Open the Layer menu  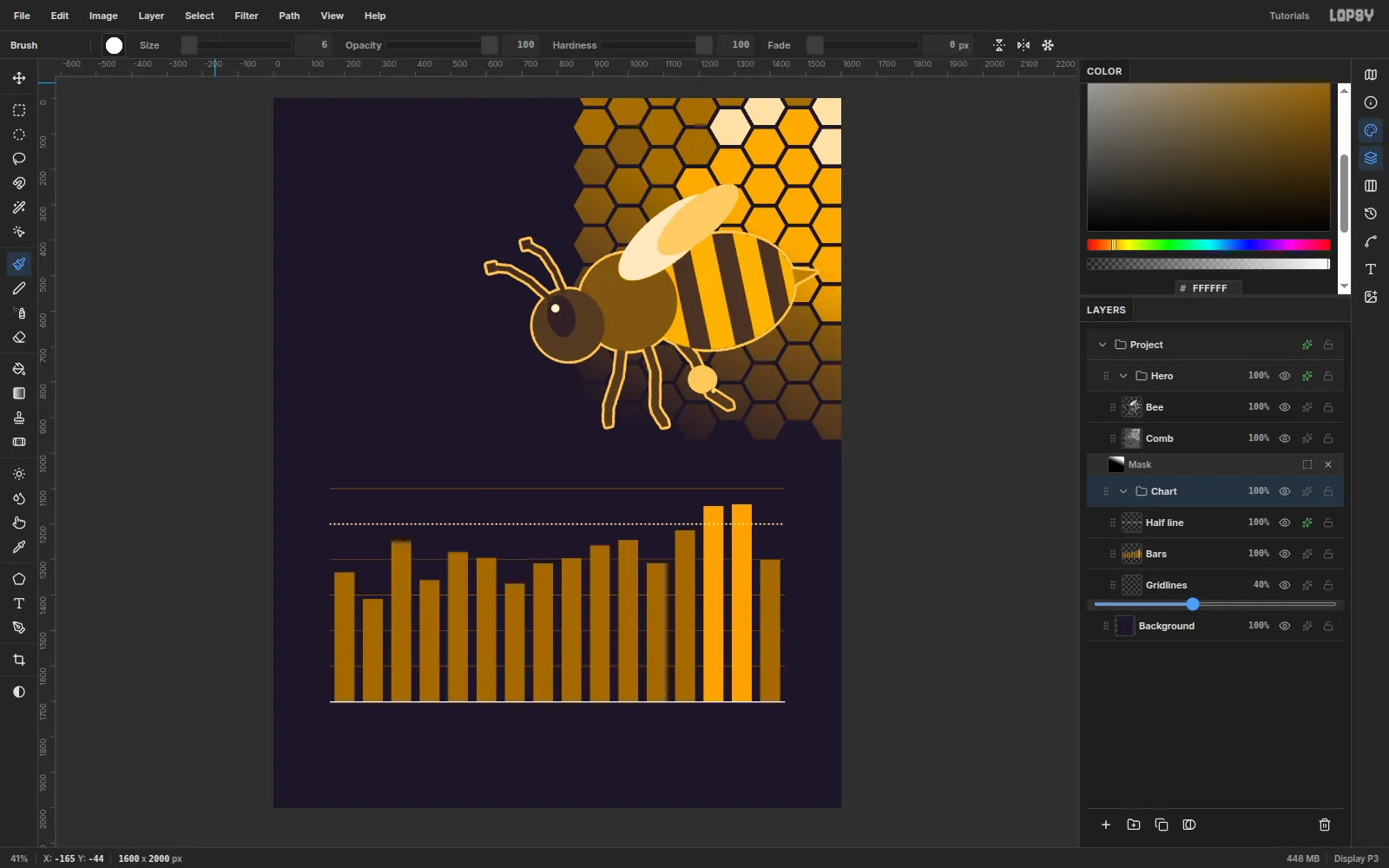[151, 16]
